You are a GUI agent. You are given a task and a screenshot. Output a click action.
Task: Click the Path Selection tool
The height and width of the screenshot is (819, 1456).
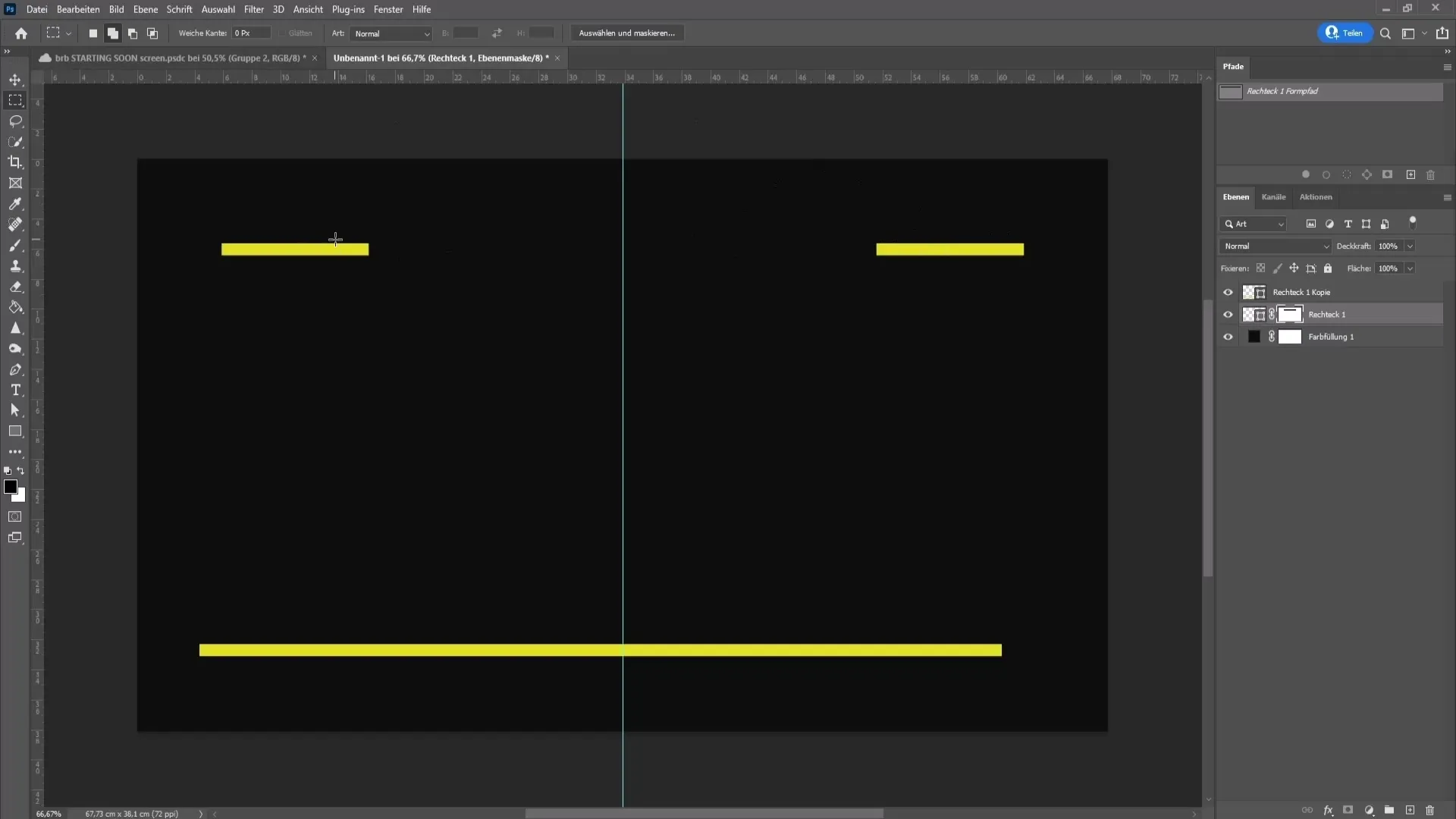pos(15,410)
